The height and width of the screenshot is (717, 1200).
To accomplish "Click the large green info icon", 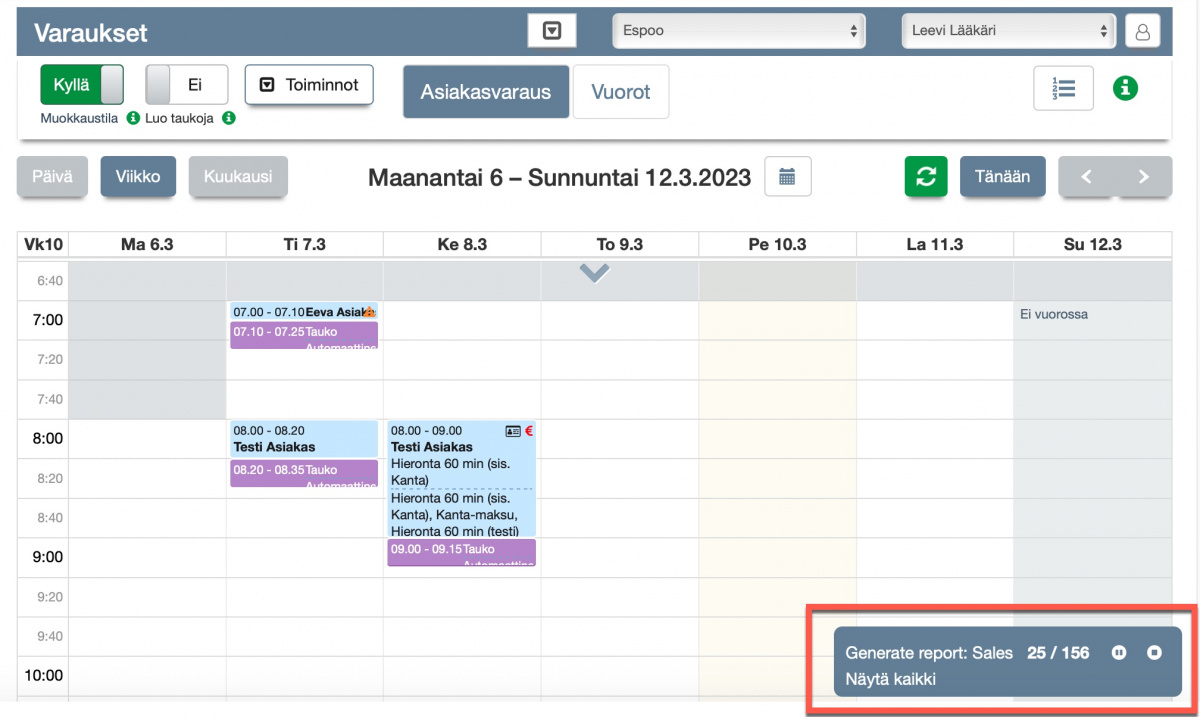I will click(1126, 88).
